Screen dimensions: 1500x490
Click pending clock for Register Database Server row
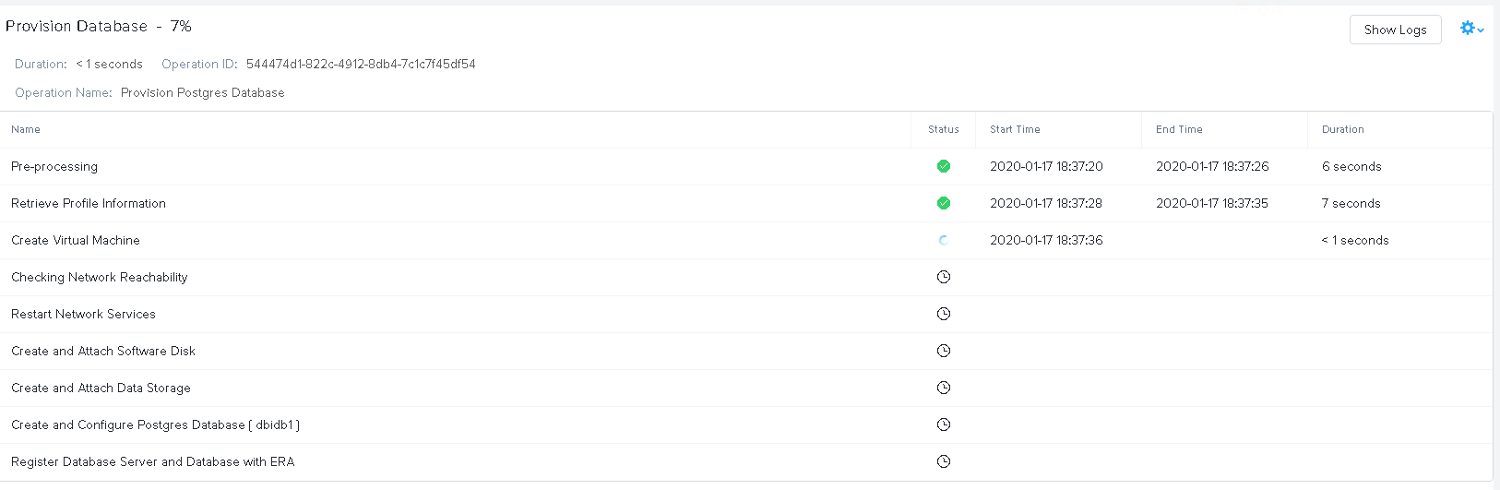943,462
